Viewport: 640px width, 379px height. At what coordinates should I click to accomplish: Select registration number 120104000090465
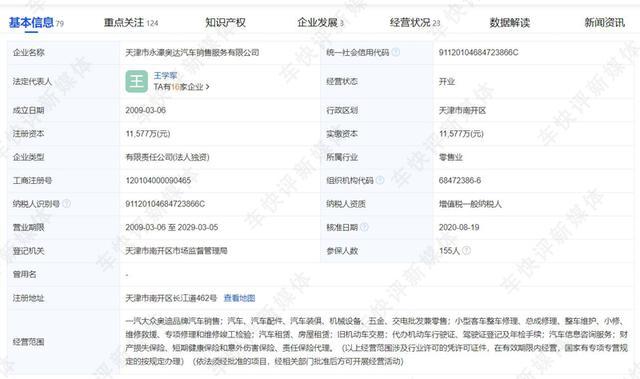pyautogui.click(x=158, y=180)
